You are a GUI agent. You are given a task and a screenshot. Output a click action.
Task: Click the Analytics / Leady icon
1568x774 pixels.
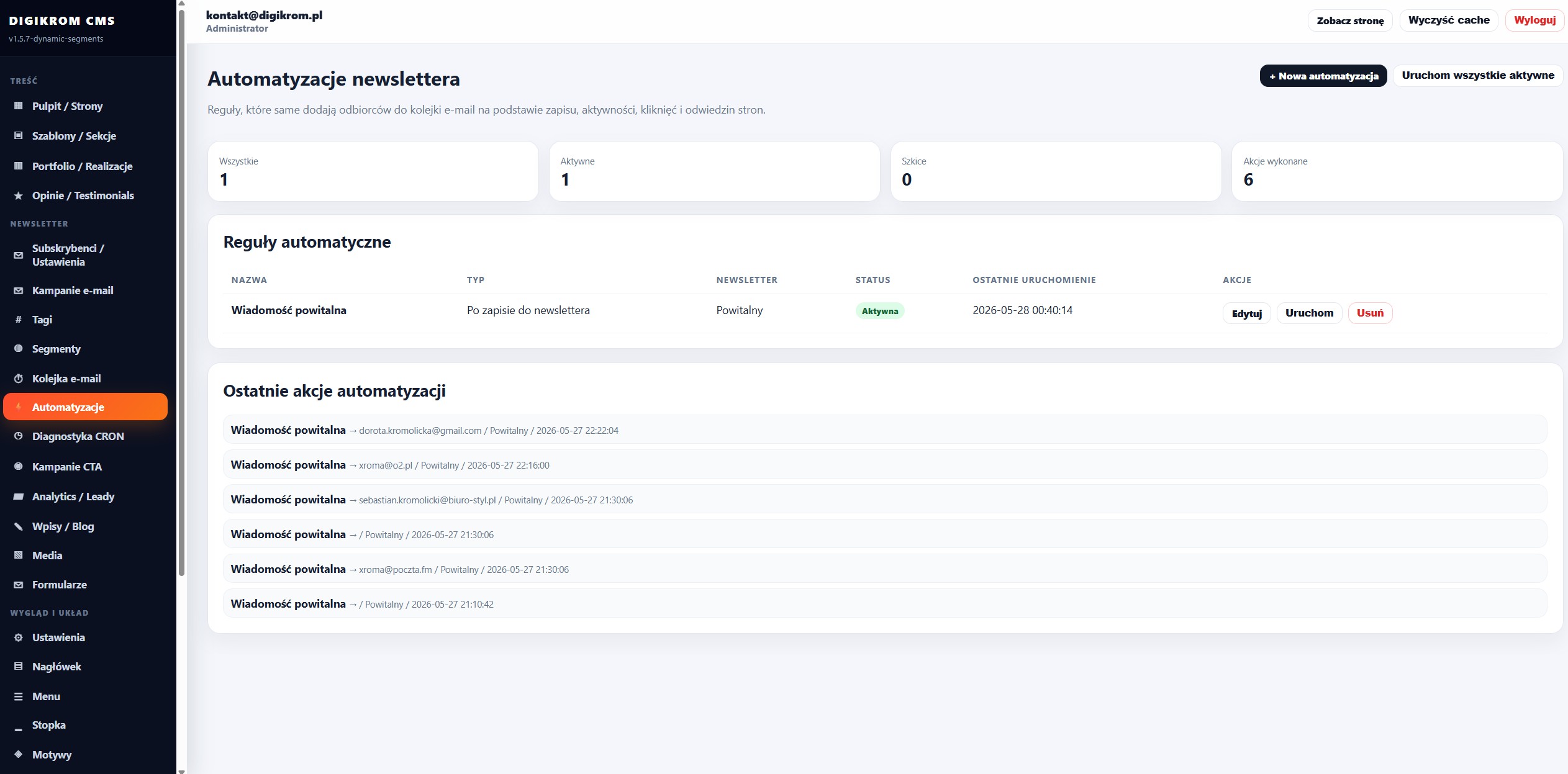click(19, 497)
